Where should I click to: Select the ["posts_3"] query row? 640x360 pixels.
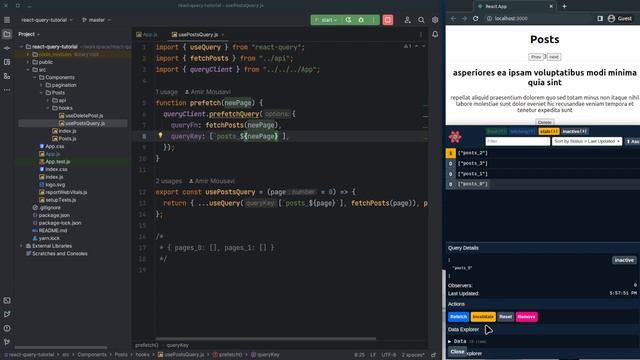tap(543, 163)
